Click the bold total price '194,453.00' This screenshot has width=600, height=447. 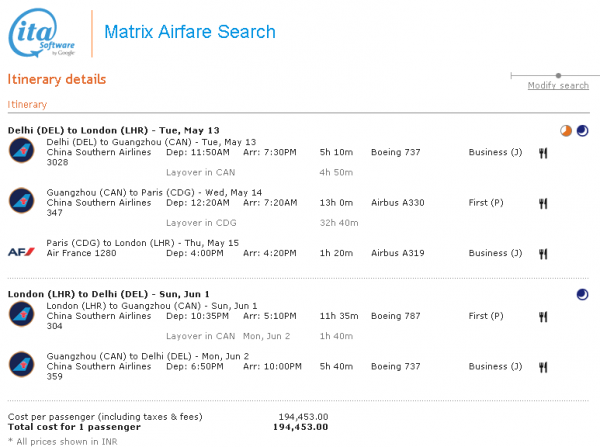pos(300,427)
